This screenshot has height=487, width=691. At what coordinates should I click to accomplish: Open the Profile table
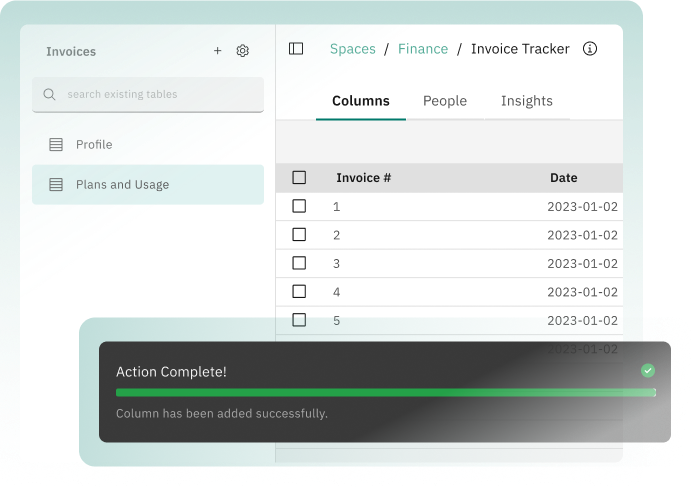pyautogui.click(x=148, y=145)
